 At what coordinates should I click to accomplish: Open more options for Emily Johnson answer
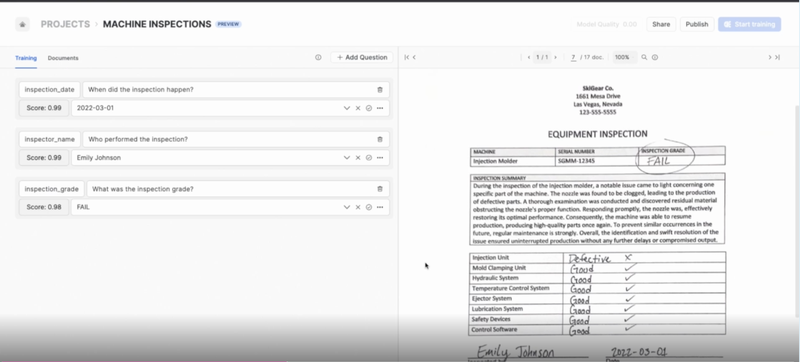[x=380, y=158]
